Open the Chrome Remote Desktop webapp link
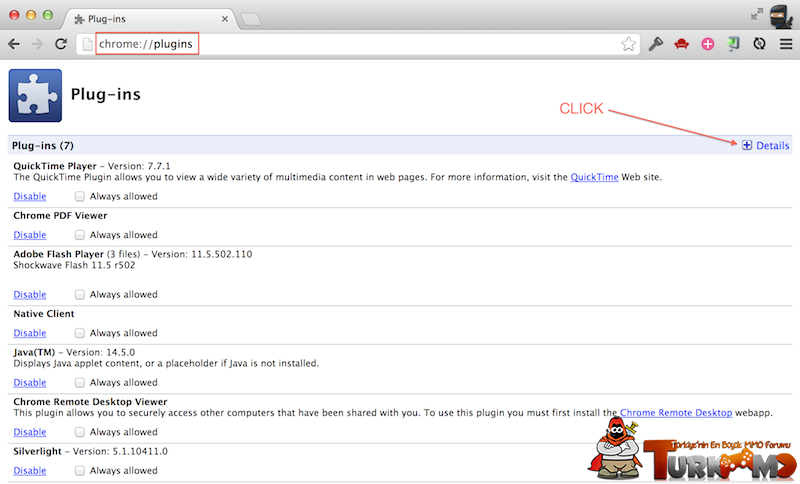Image resolution: width=800 pixels, height=484 pixels. [676, 413]
